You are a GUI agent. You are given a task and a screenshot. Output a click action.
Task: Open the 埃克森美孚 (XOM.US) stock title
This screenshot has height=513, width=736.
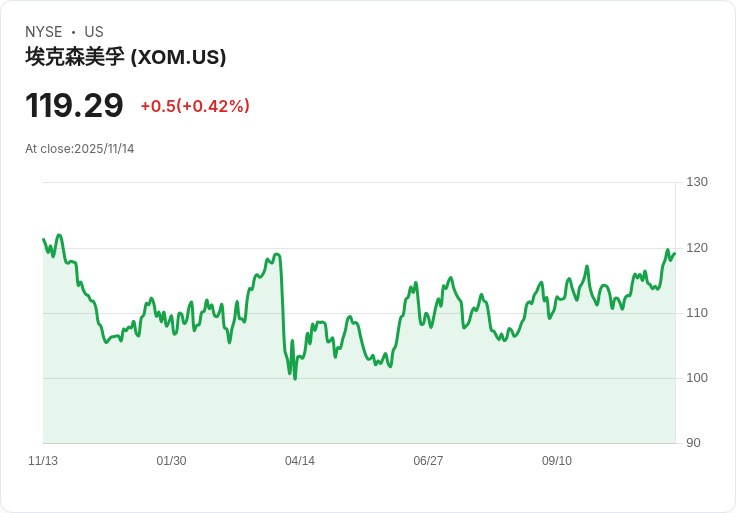coord(126,57)
